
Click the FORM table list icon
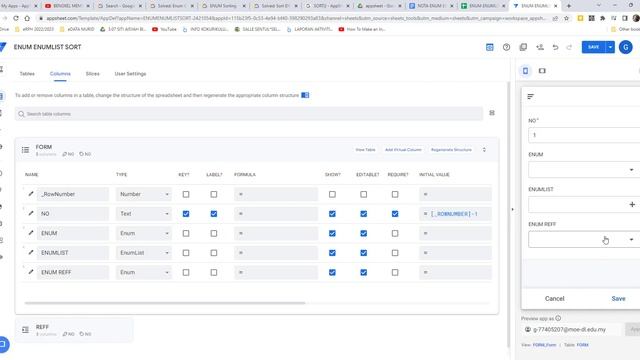coord(25,150)
